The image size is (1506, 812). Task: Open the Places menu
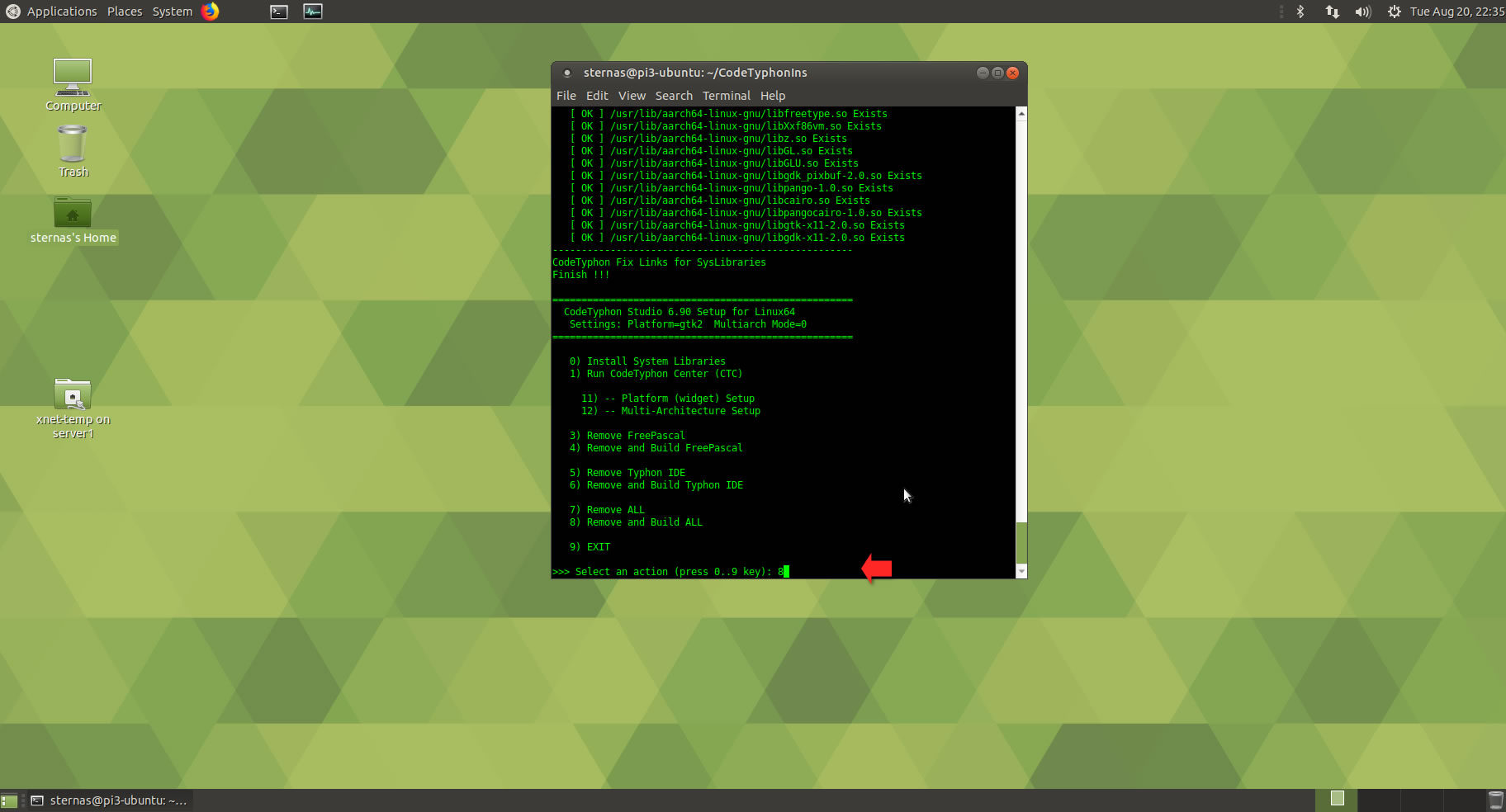click(x=125, y=12)
